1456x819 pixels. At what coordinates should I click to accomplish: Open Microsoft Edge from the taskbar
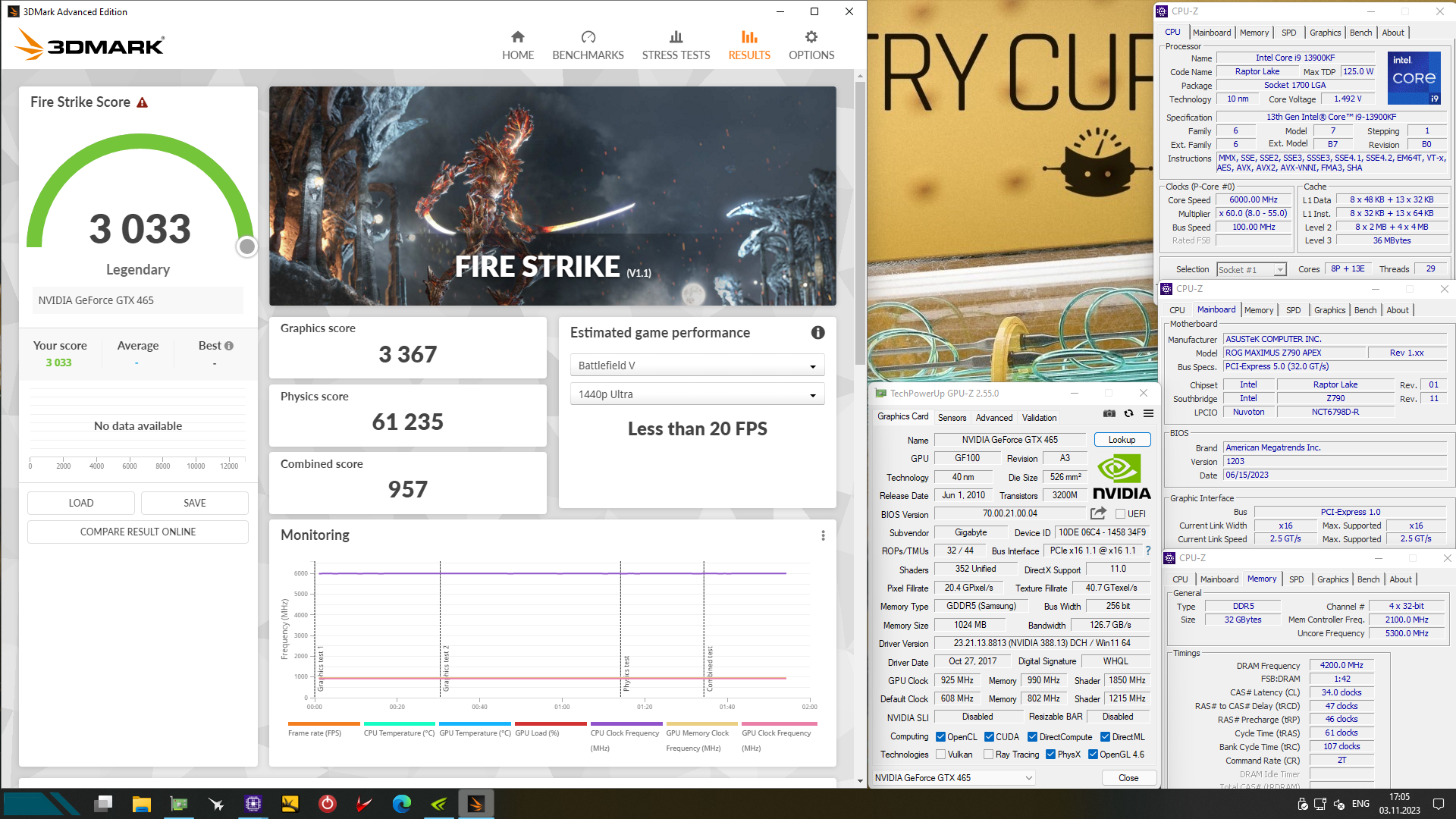pos(402,803)
